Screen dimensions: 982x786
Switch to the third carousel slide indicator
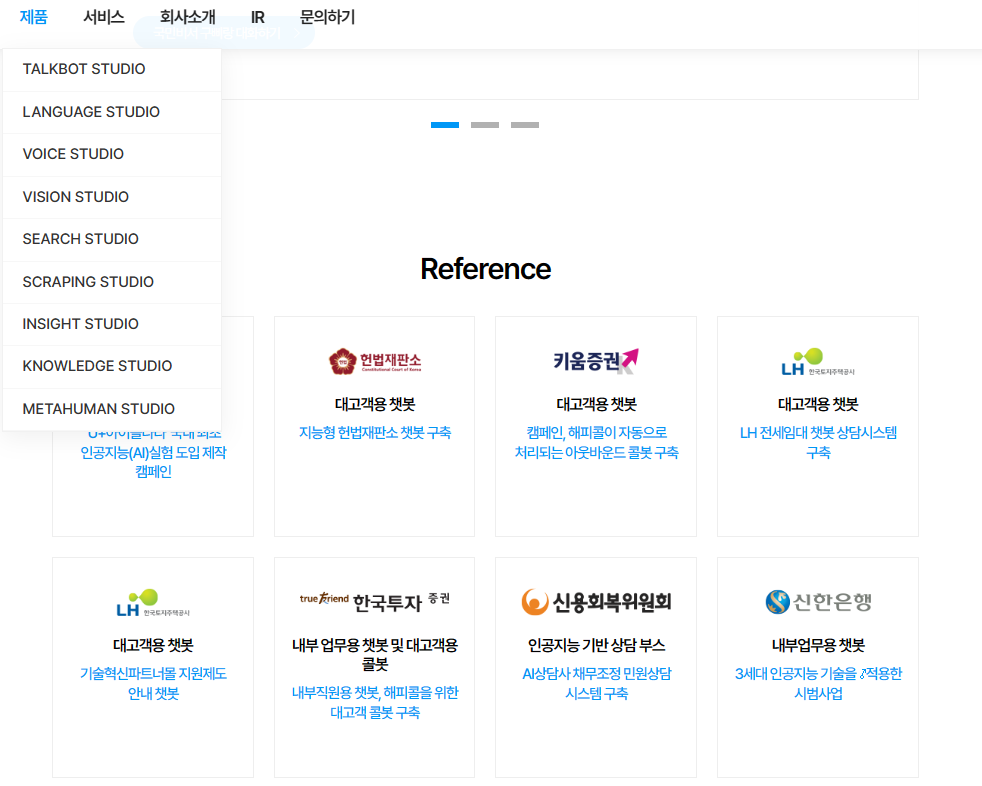pos(525,125)
